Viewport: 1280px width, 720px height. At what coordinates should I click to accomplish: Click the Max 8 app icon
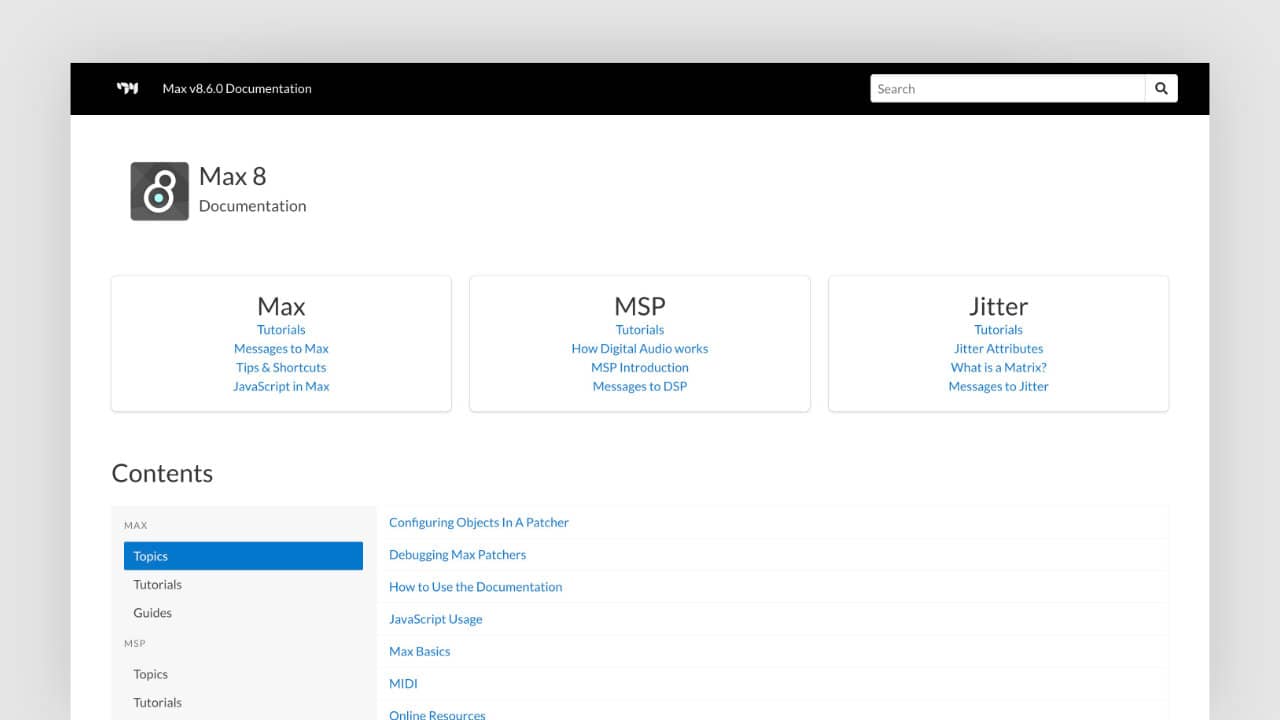[159, 191]
